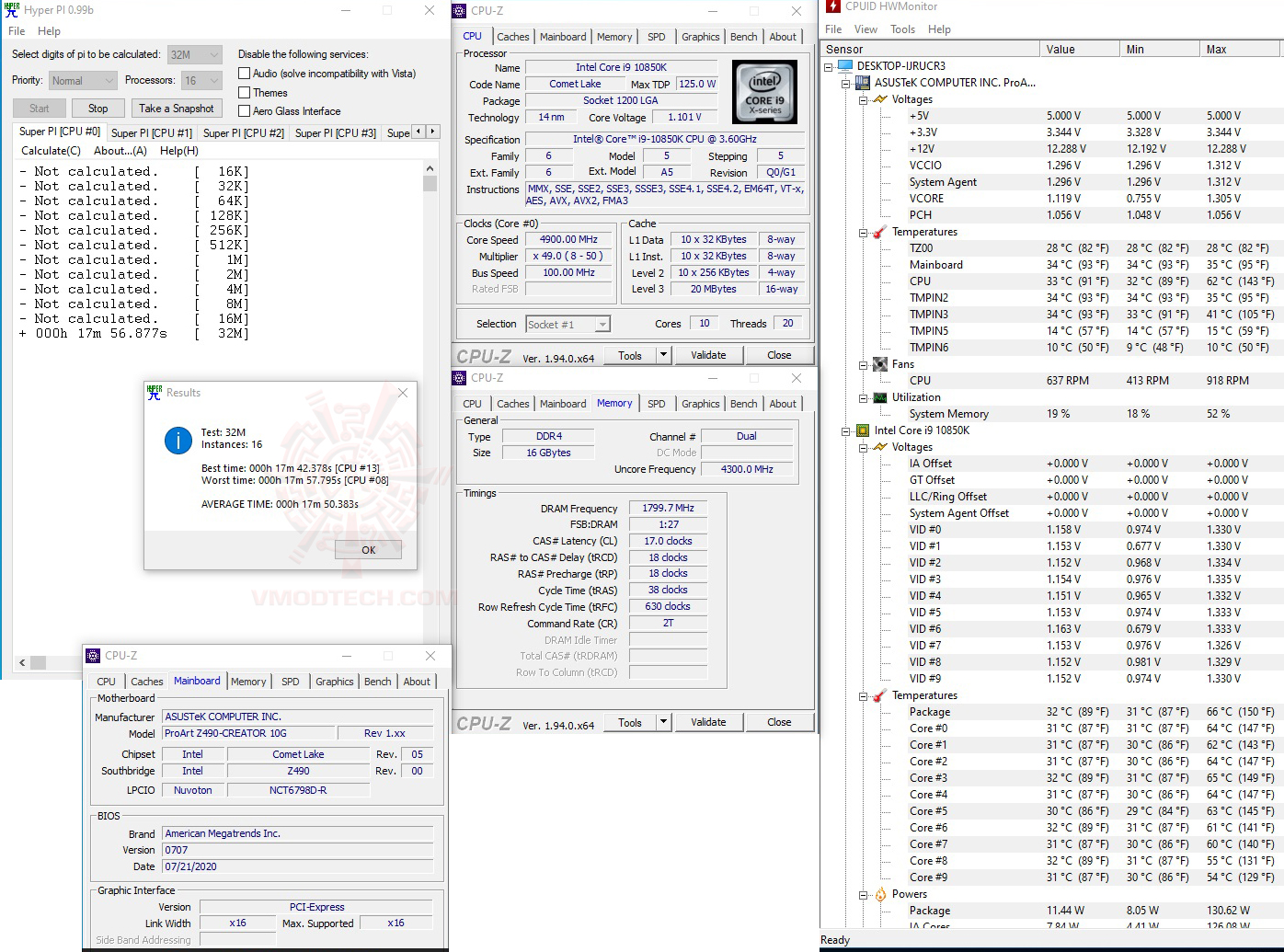Click the Powers flame icon
The image size is (1284, 952).
pyautogui.click(x=880, y=894)
